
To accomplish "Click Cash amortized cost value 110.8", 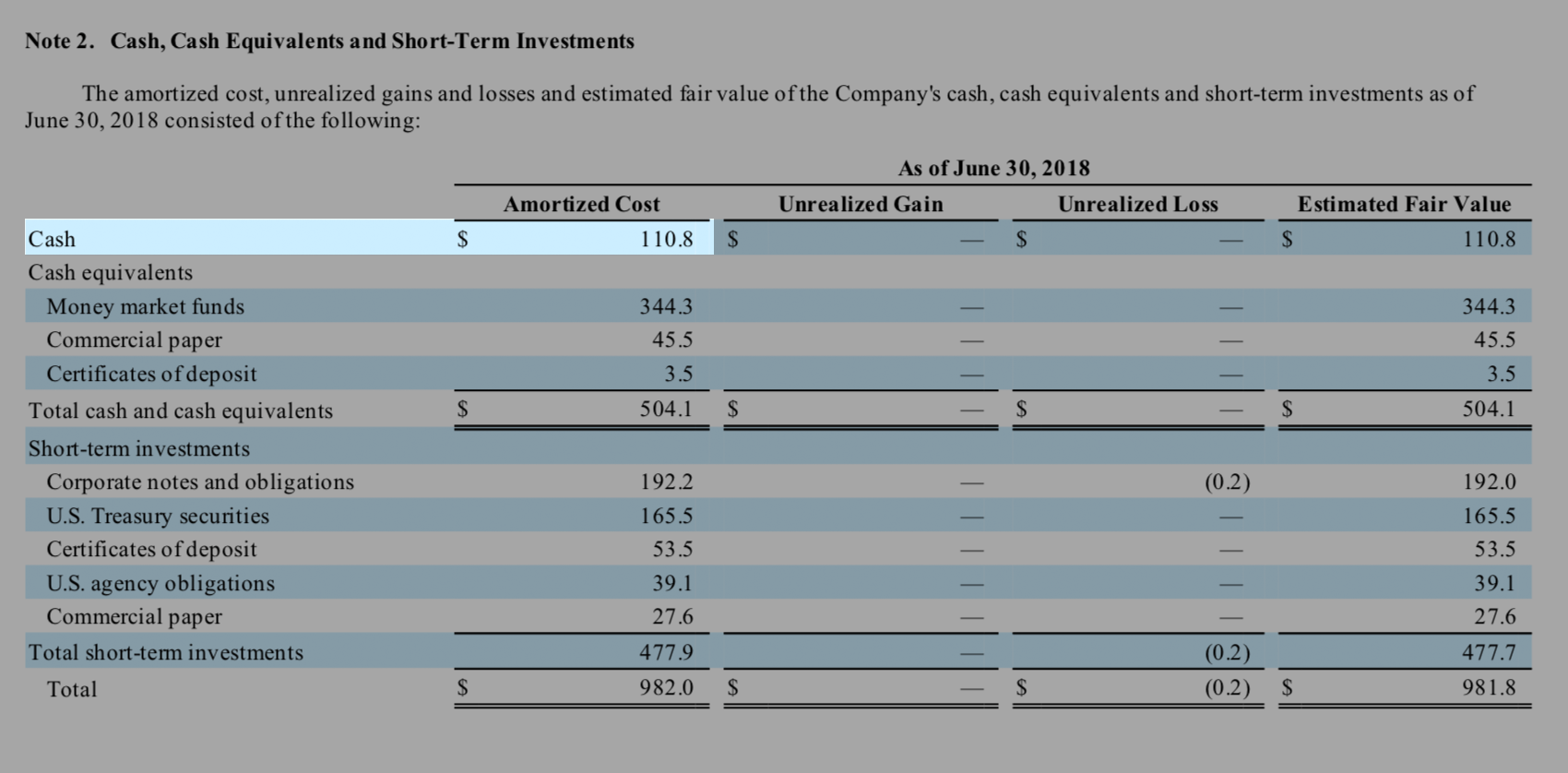I will (666, 239).
